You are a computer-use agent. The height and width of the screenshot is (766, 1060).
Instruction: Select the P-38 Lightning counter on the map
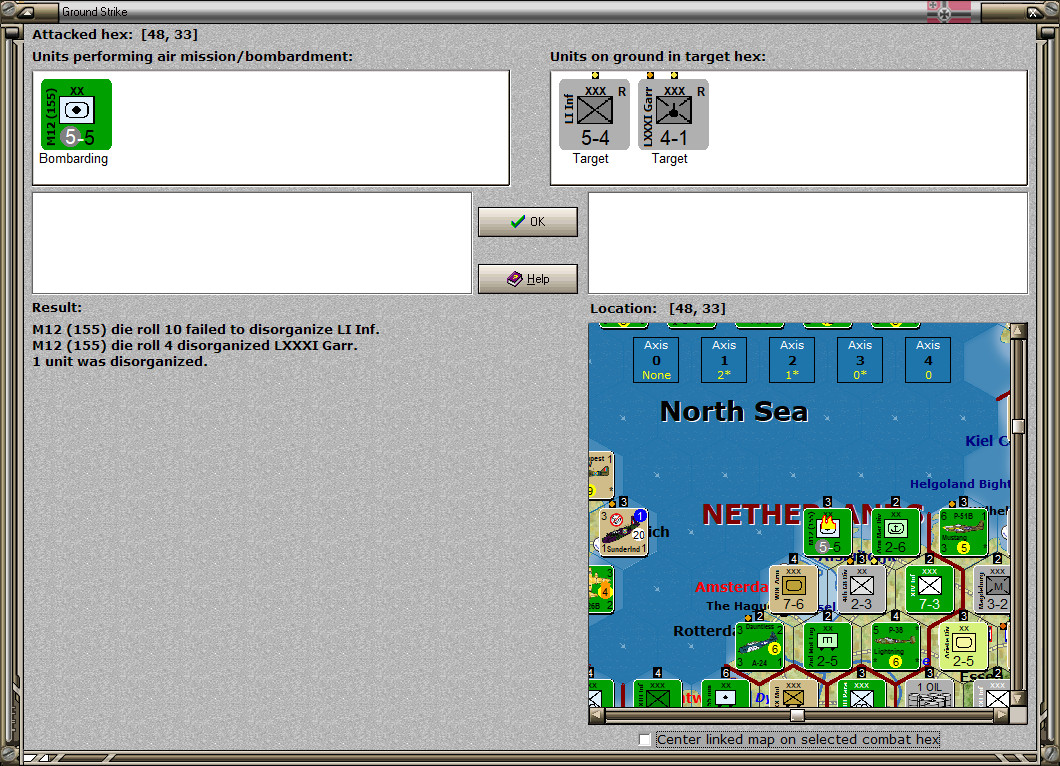click(x=895, y=645)
